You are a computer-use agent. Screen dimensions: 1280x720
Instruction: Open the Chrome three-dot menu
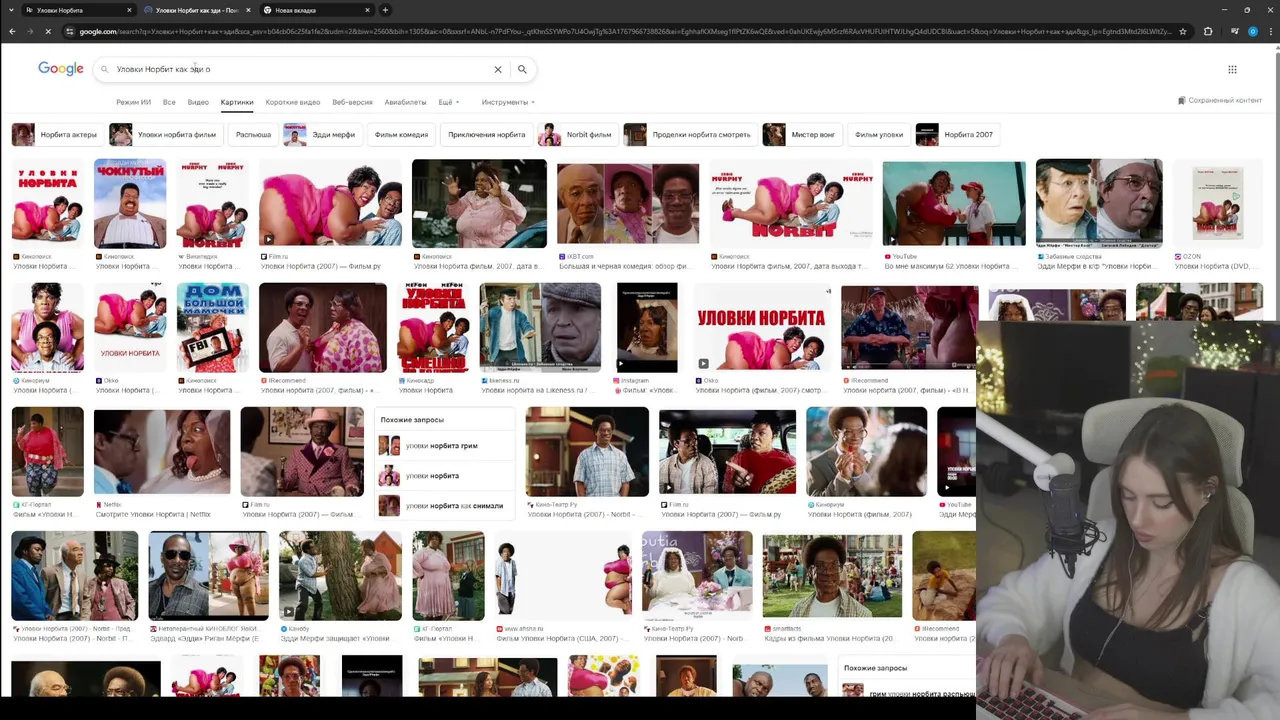click(x=1270, y=31)
